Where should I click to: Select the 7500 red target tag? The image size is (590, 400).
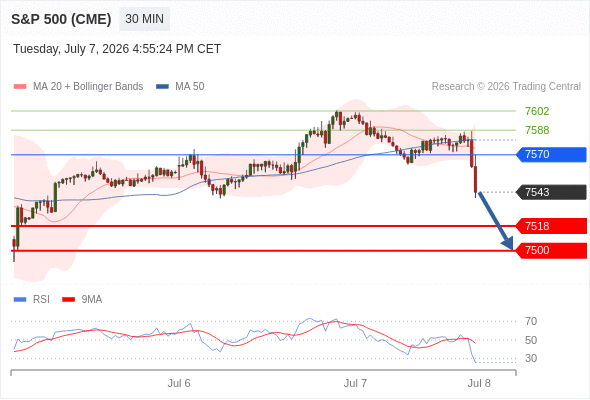pyautogui.click(x=551, y=250)
